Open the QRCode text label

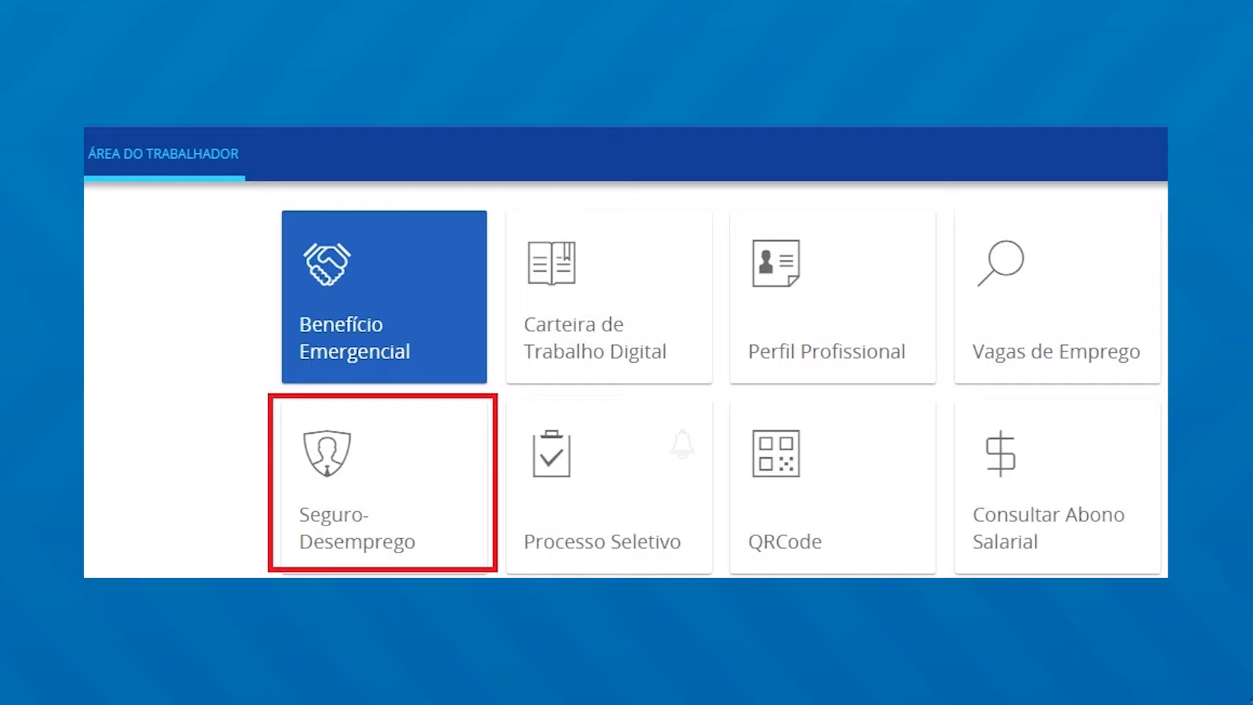pyautogui.click(x=784, y=542)
